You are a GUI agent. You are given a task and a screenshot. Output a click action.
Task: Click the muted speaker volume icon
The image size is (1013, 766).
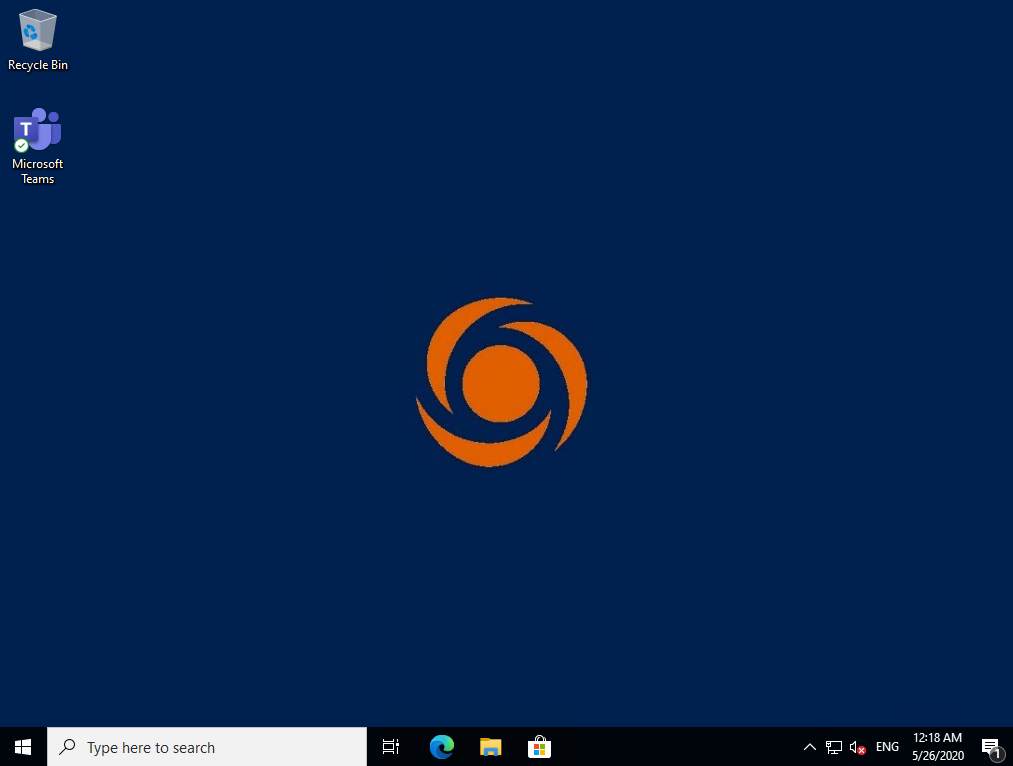[x=857, y=747]
